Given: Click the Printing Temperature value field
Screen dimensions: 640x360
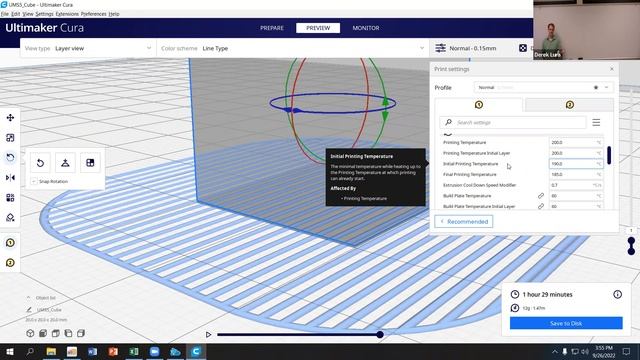Looking at the screenshot, I should click(576, 142).
